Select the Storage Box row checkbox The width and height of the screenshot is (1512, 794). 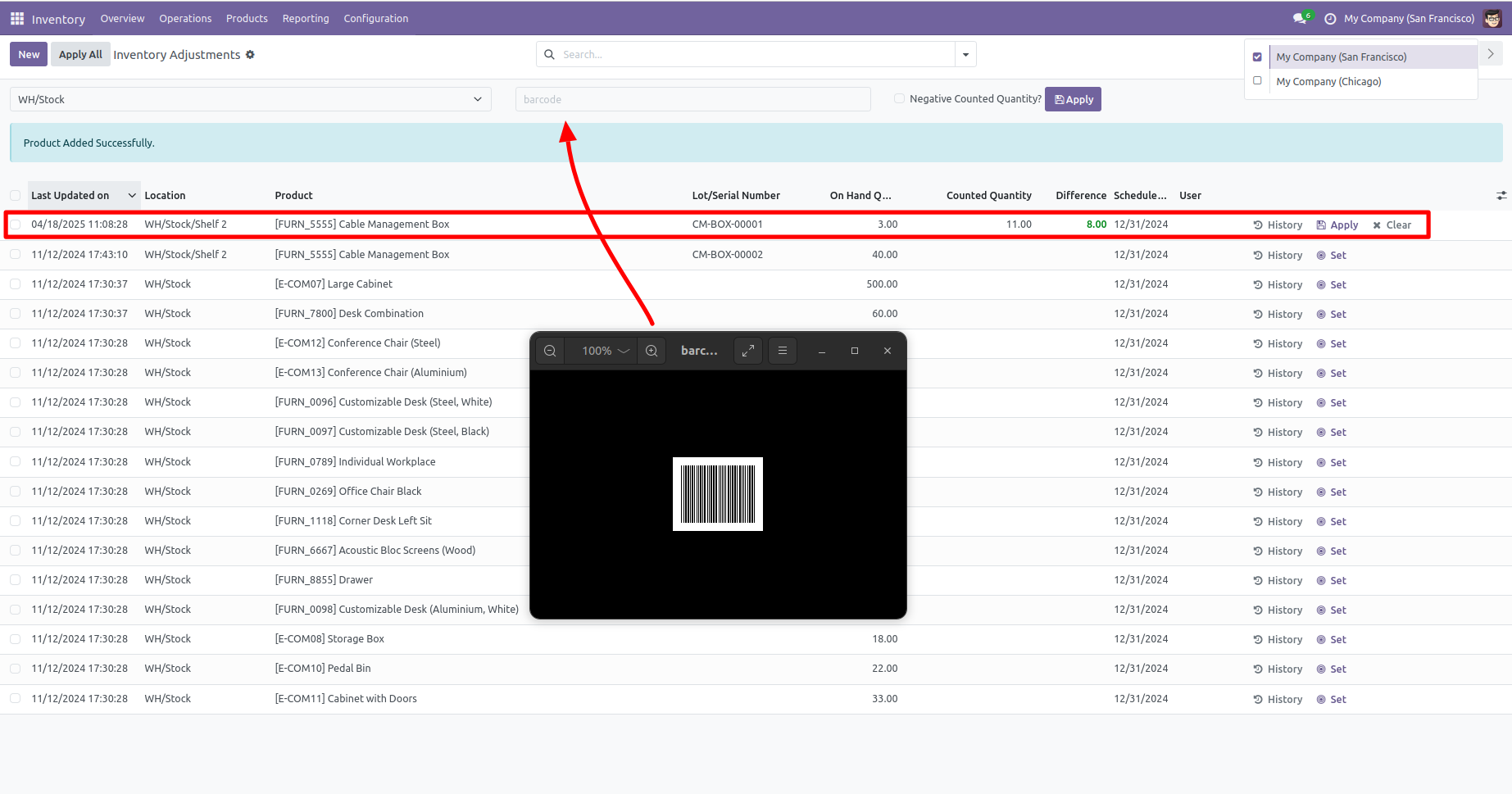point(16,639)
